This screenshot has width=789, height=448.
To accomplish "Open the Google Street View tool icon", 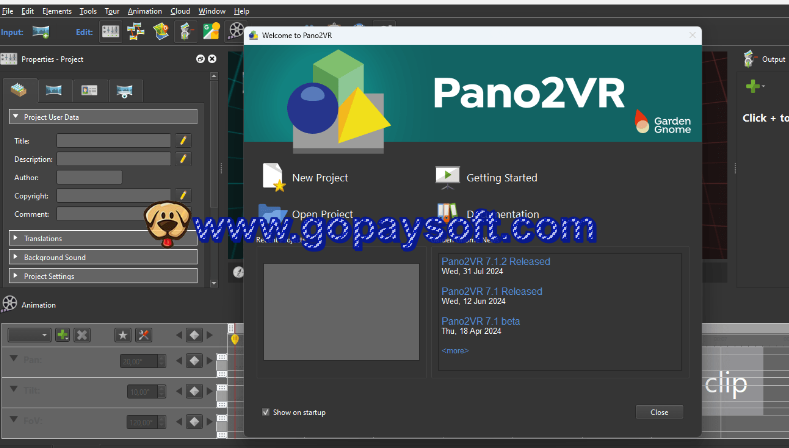I will pyautogui.click(x=211, y=32).
